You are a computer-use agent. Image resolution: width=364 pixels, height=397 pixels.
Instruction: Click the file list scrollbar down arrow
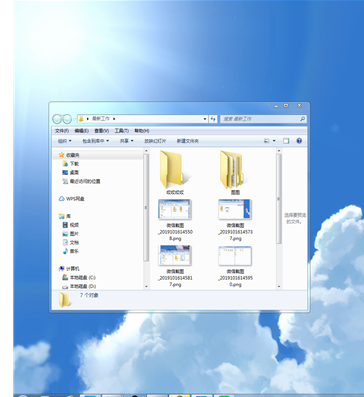tap(279, 286)
